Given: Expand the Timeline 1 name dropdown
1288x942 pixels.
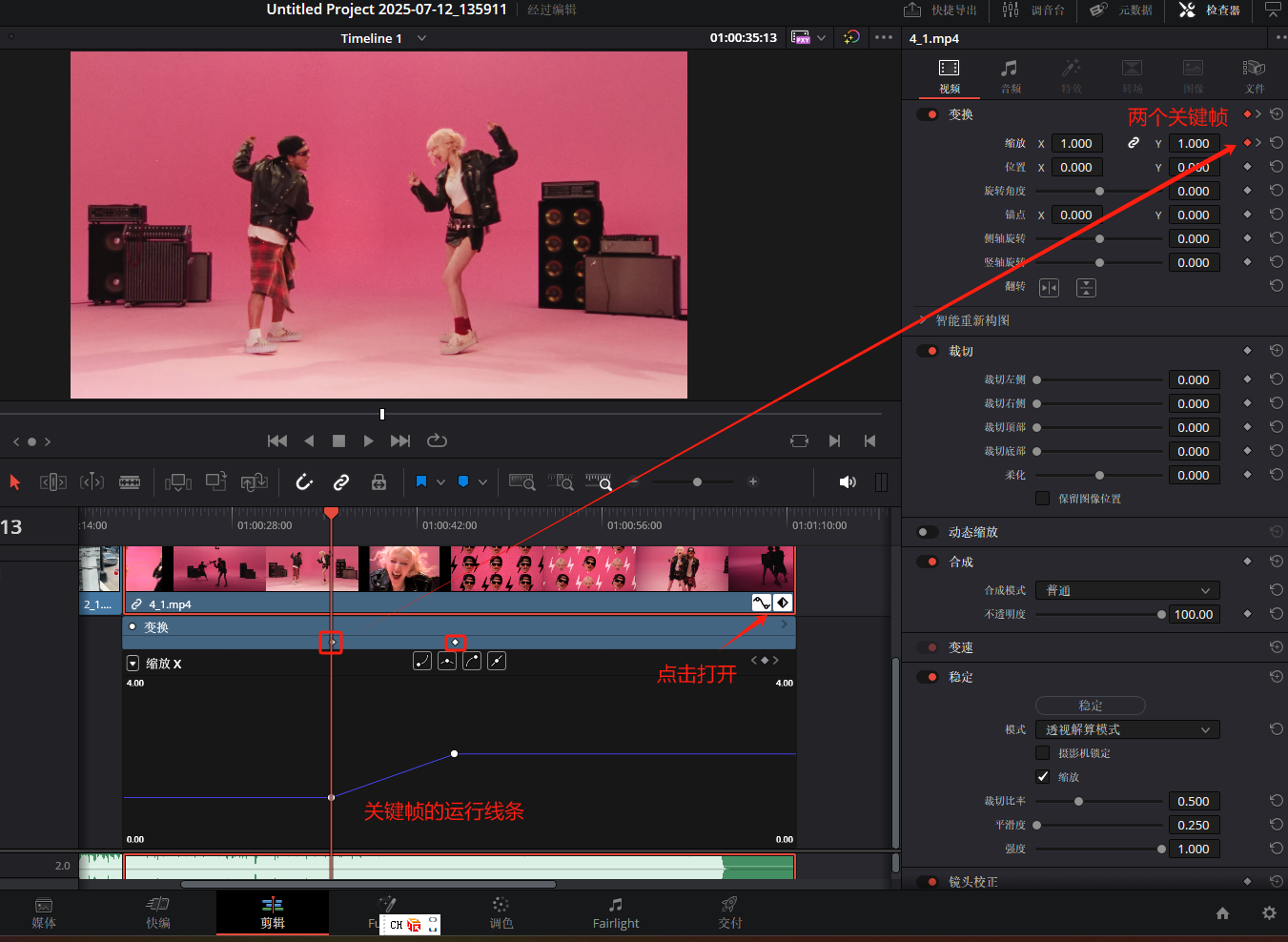Looking at the screenshot, I should [x=421, y=38].
